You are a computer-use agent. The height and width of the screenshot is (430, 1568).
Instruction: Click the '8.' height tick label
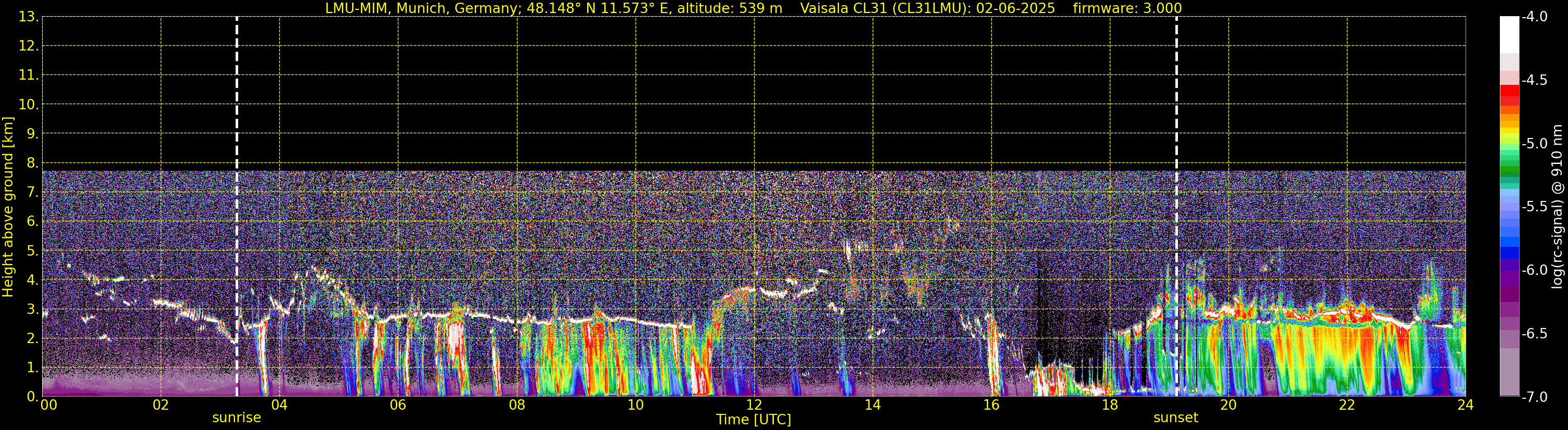pyautogui.click(x=32, y=163)
